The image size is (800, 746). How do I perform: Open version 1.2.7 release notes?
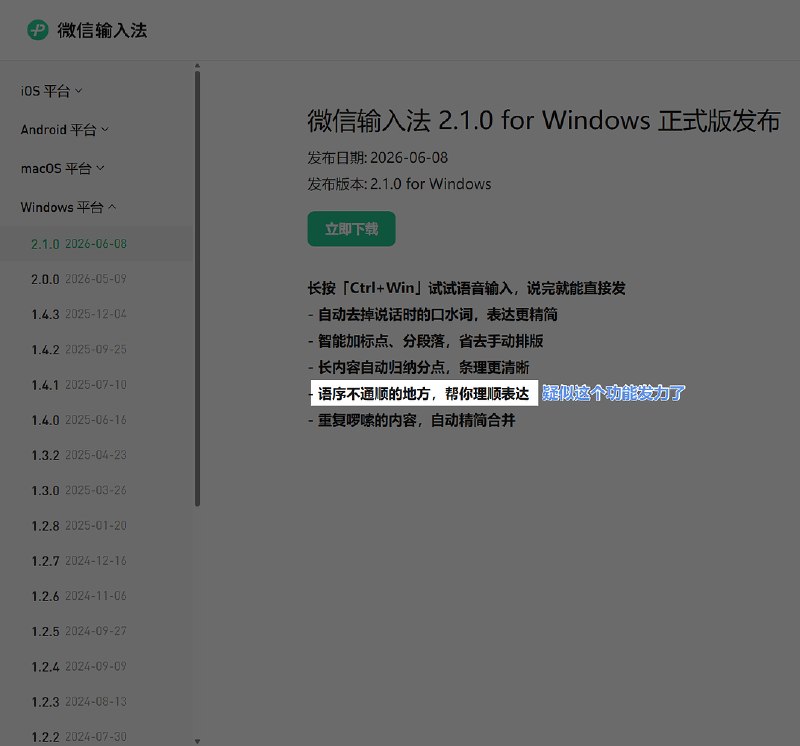[x=79, y=561]
